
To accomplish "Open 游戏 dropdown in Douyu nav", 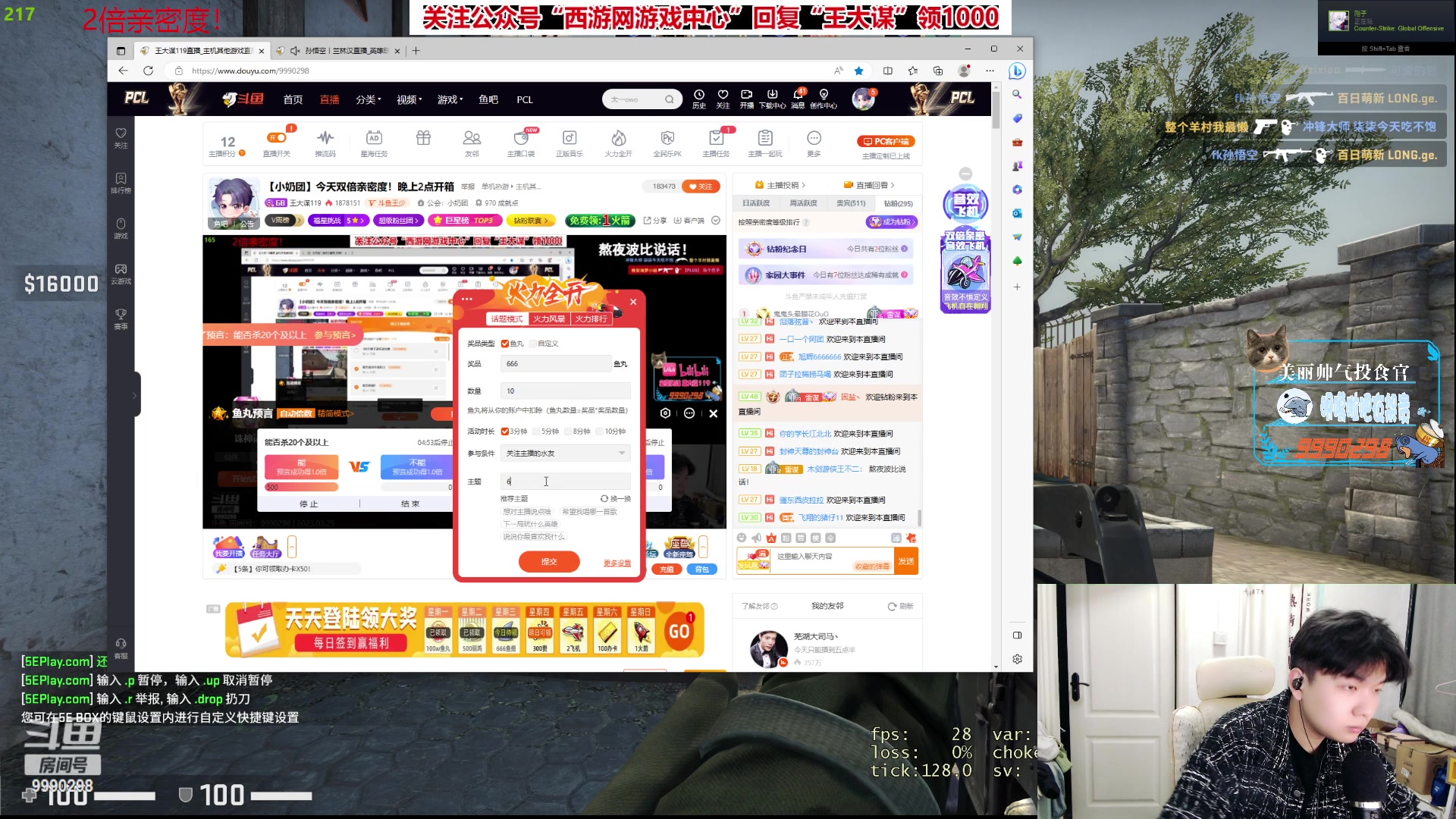I will pyautogui.click(x=450, y=99).
